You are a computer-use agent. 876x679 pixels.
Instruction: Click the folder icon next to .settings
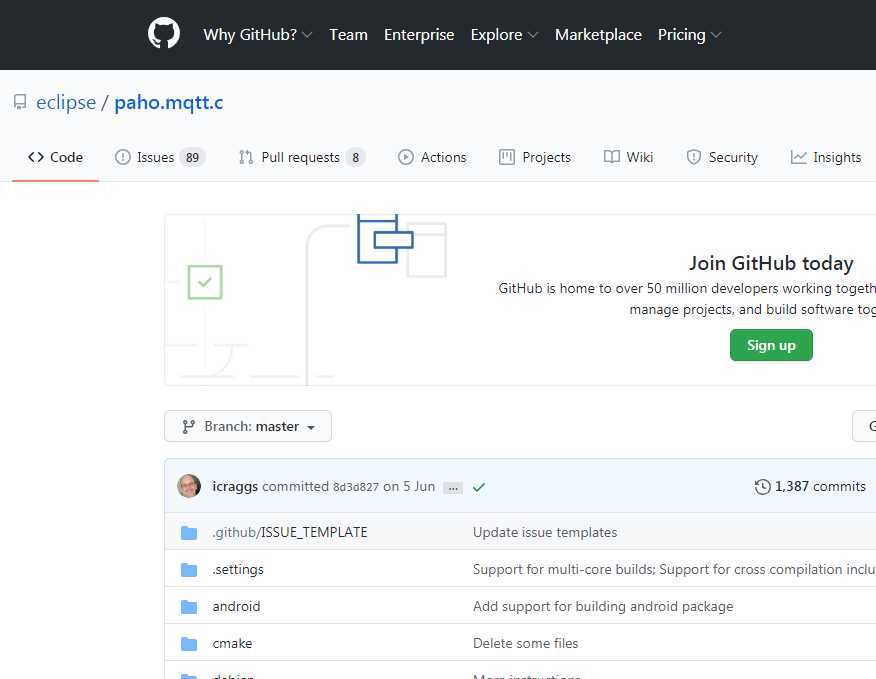coord(189,569)
